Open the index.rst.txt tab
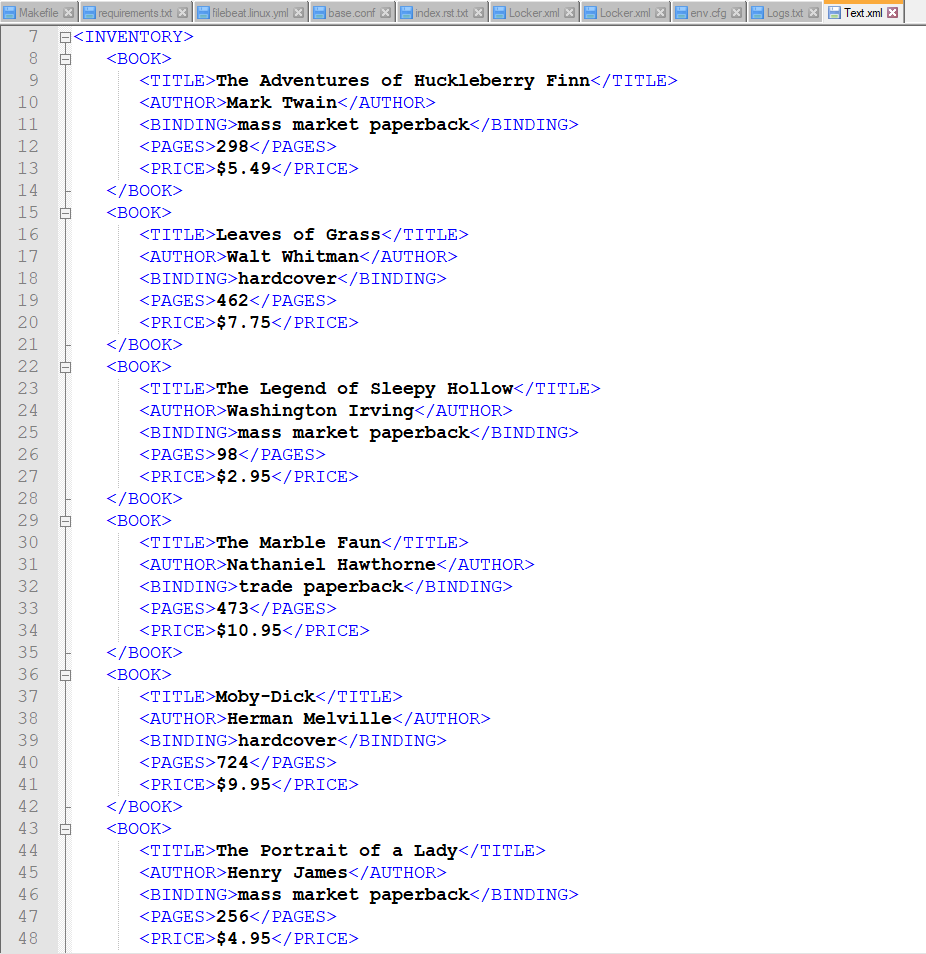 pyautogui.click(x=442, y=13)
